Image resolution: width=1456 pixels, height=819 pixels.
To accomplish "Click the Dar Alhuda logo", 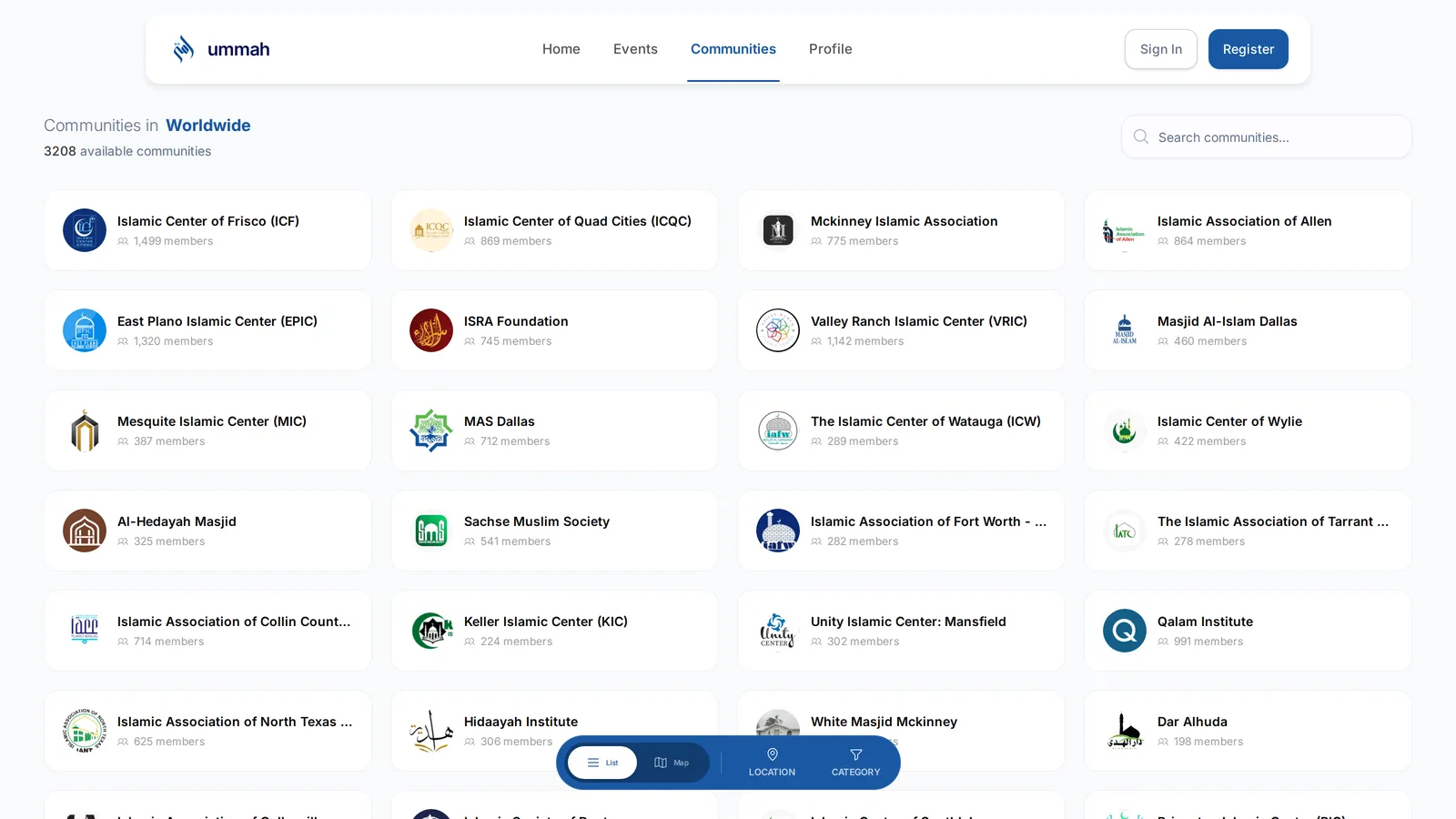I will click(x=1125, y=731).
